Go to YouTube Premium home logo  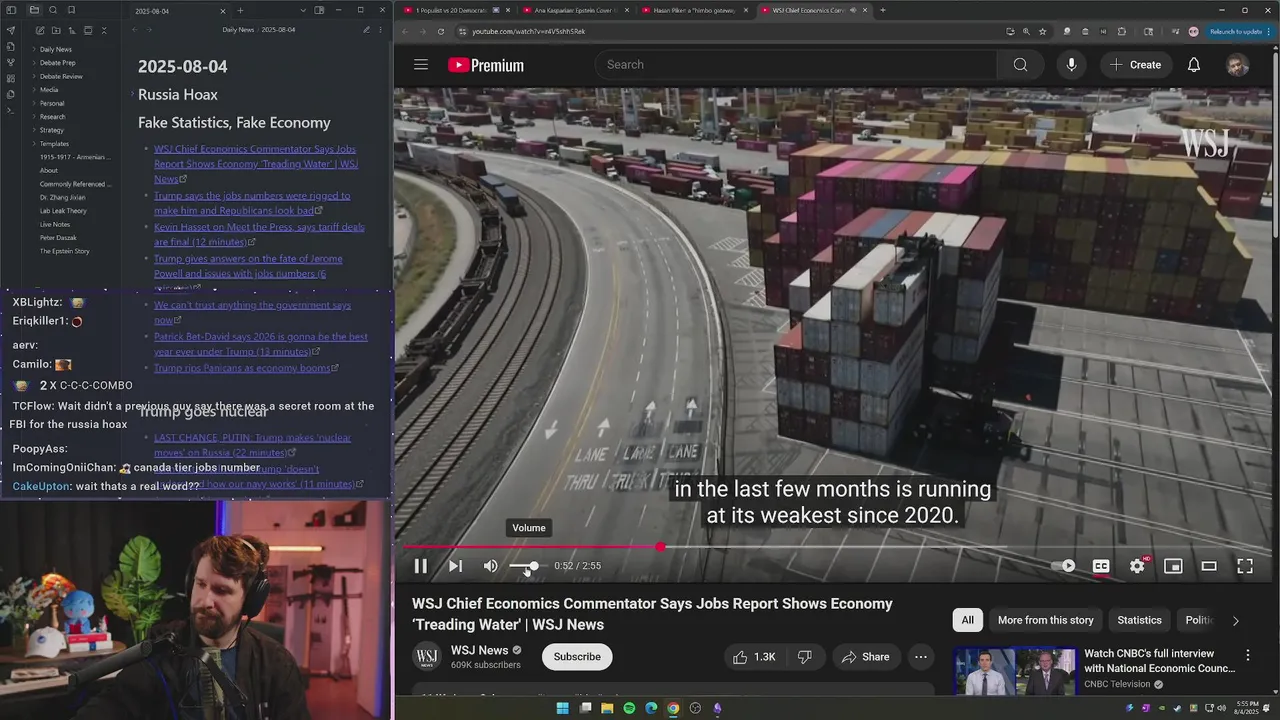(x=486, y=65)
